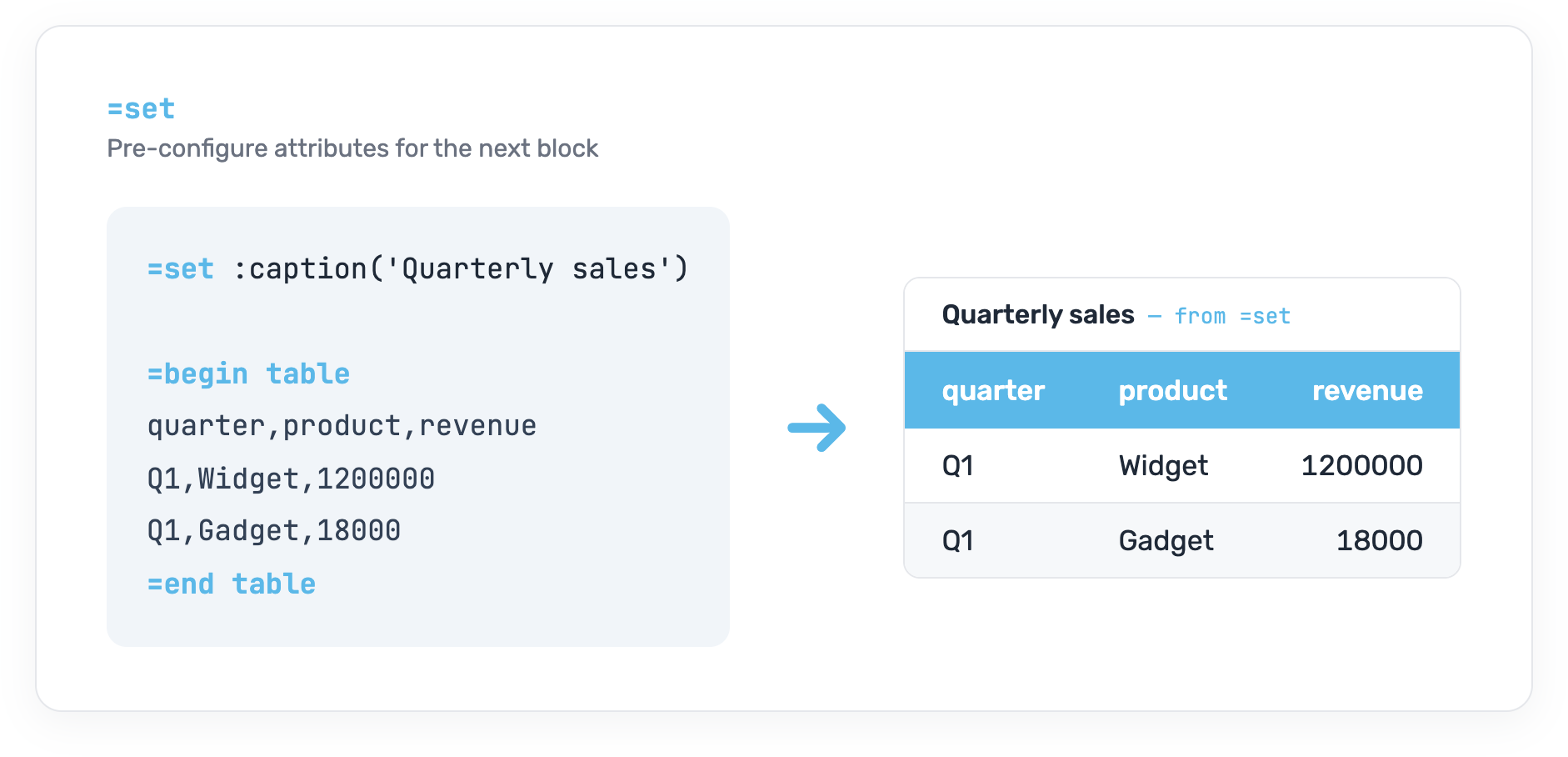
Task: Select the 18000 revenue cell
Action: click(1380, 540)
